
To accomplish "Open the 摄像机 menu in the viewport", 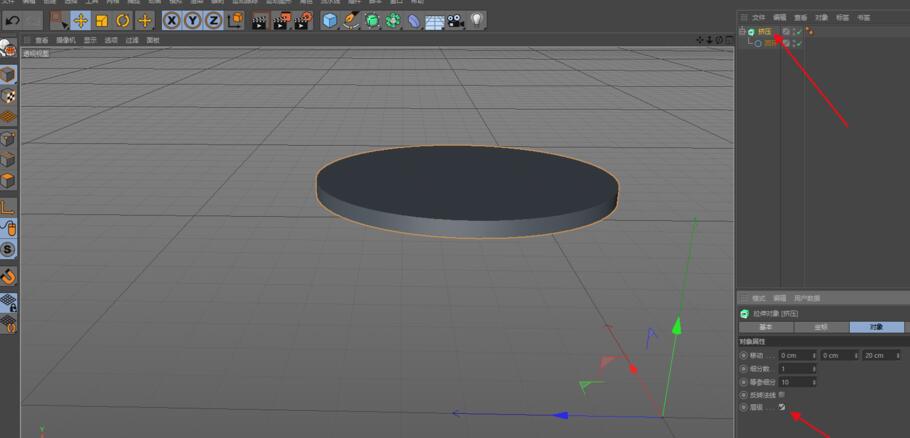I will pyautogui.click(x=65, y=40).
